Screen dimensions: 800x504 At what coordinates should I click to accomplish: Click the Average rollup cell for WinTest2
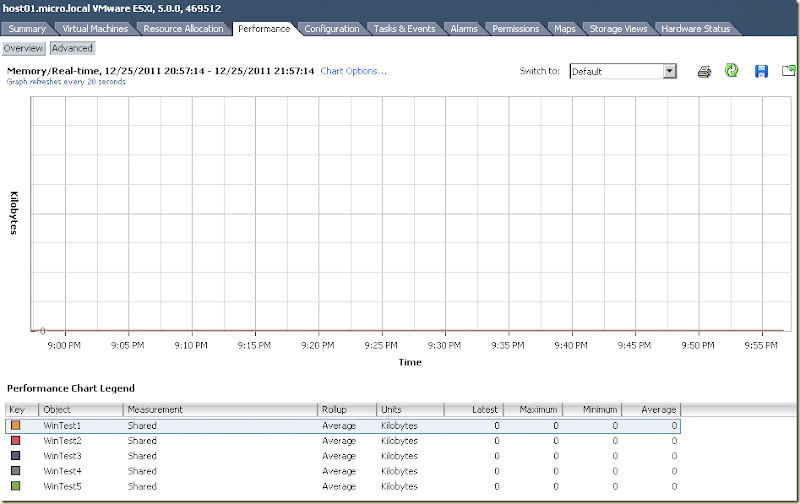tap(339, 441)
